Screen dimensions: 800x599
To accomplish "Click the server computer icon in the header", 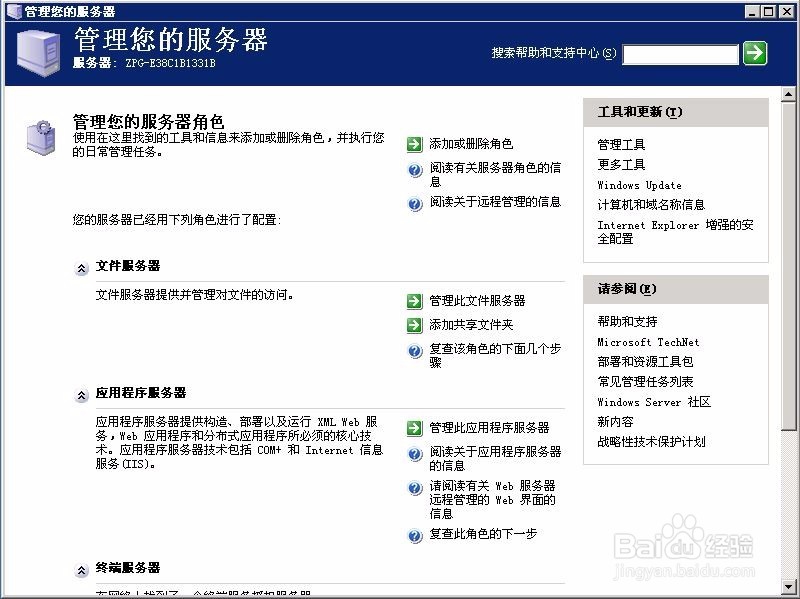I will (x=35, y=49).
